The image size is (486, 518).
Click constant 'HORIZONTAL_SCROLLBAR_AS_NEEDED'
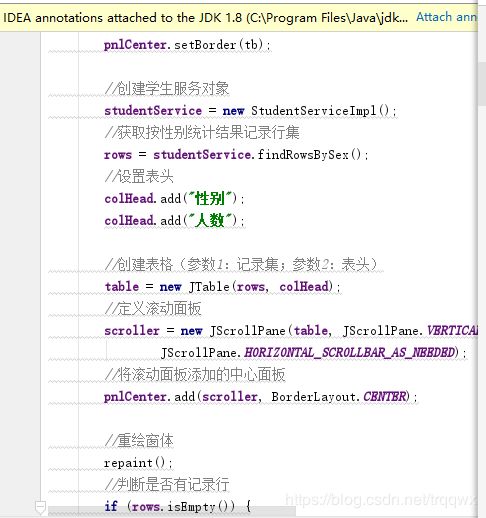350,353
